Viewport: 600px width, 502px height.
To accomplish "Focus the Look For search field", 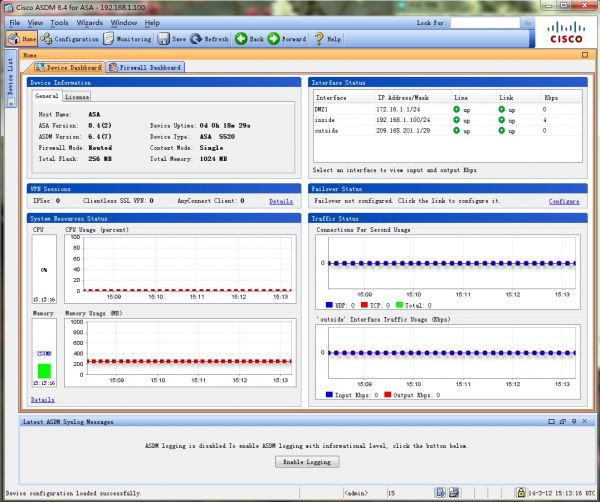I will pos(485,23).
